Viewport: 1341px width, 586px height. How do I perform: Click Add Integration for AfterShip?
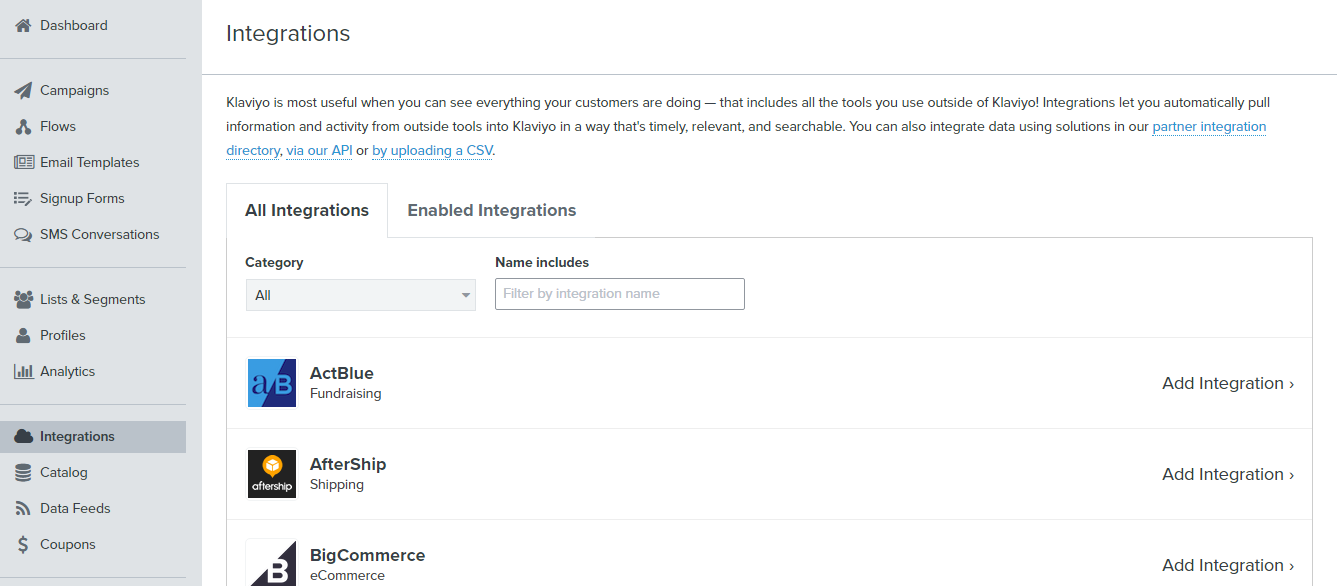click(x=1227, y=474)
